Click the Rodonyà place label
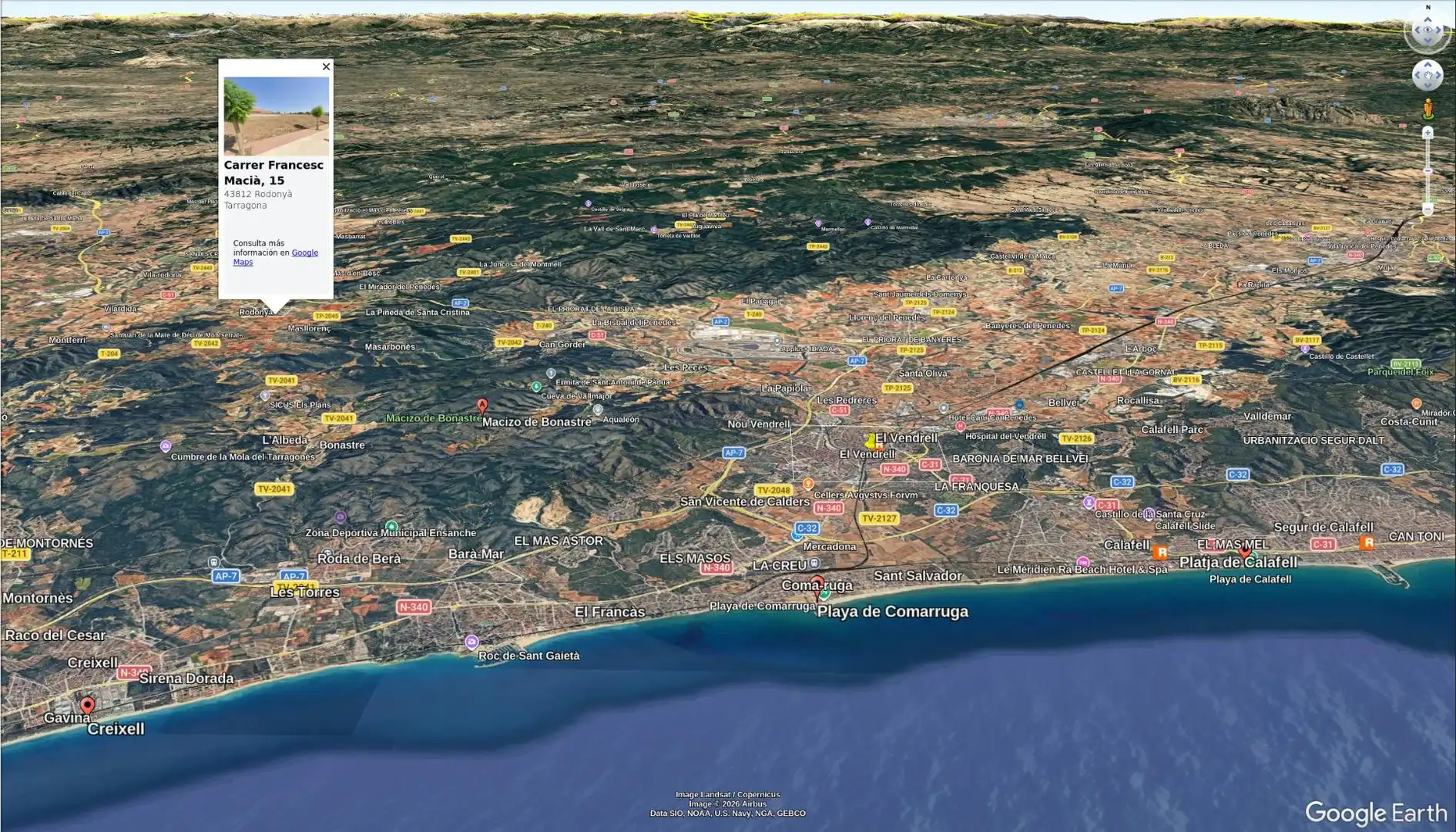The width and height of the screenshot is (1456, 832). pyautogui.click(x=256, y=312)
